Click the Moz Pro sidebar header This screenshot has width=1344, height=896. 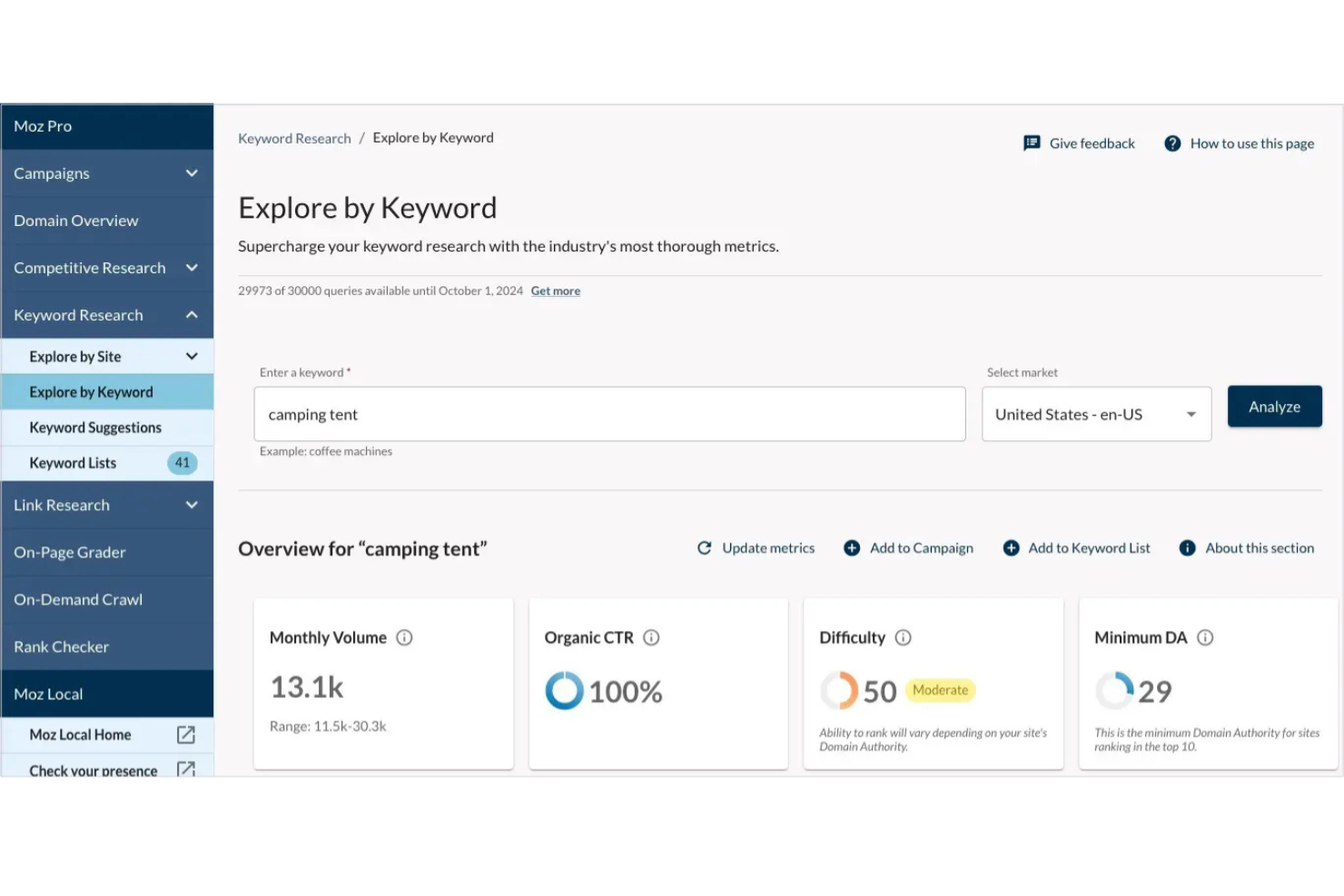click(107, 126)
